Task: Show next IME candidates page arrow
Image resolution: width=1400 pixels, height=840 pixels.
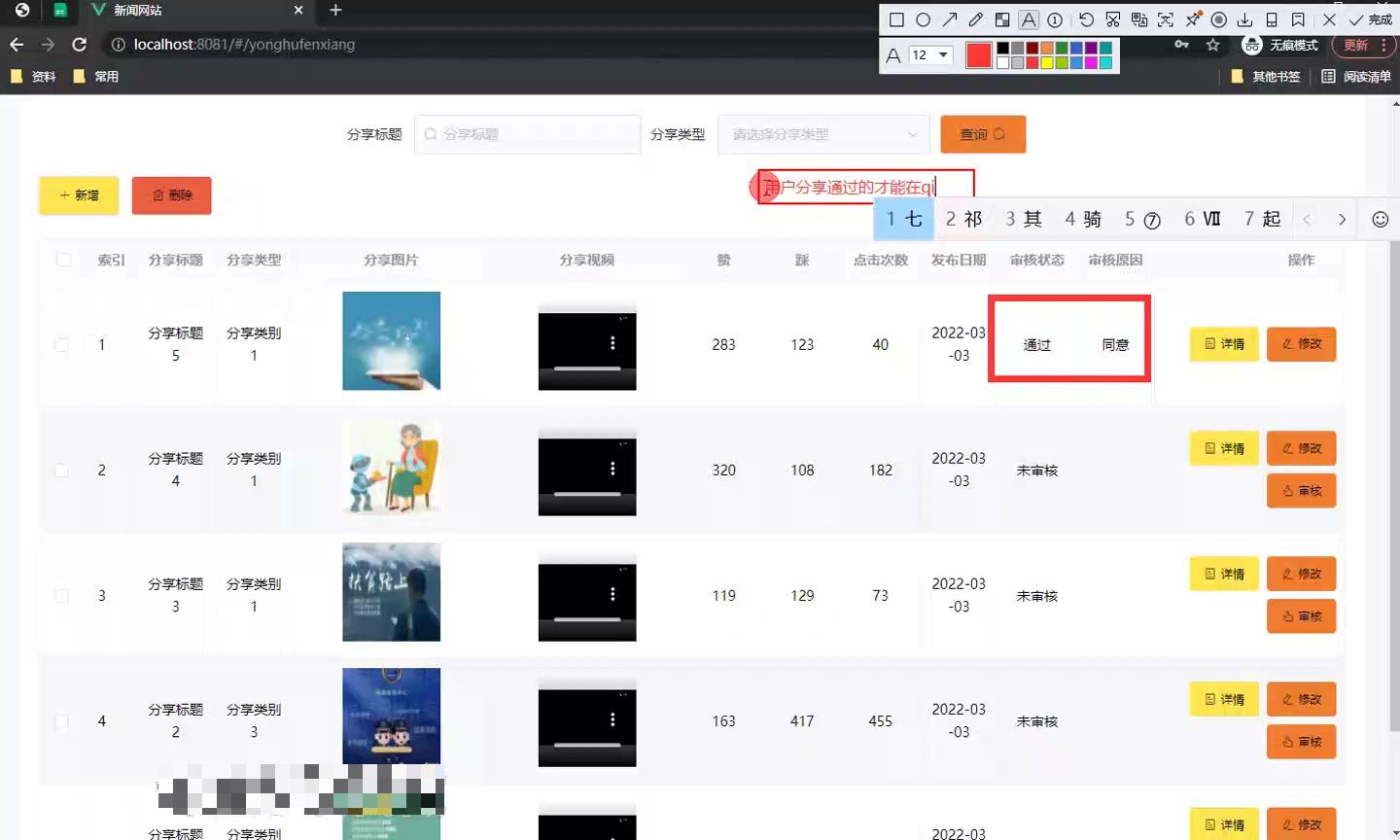Action: pyautogui.click(x=1342, y=220)
